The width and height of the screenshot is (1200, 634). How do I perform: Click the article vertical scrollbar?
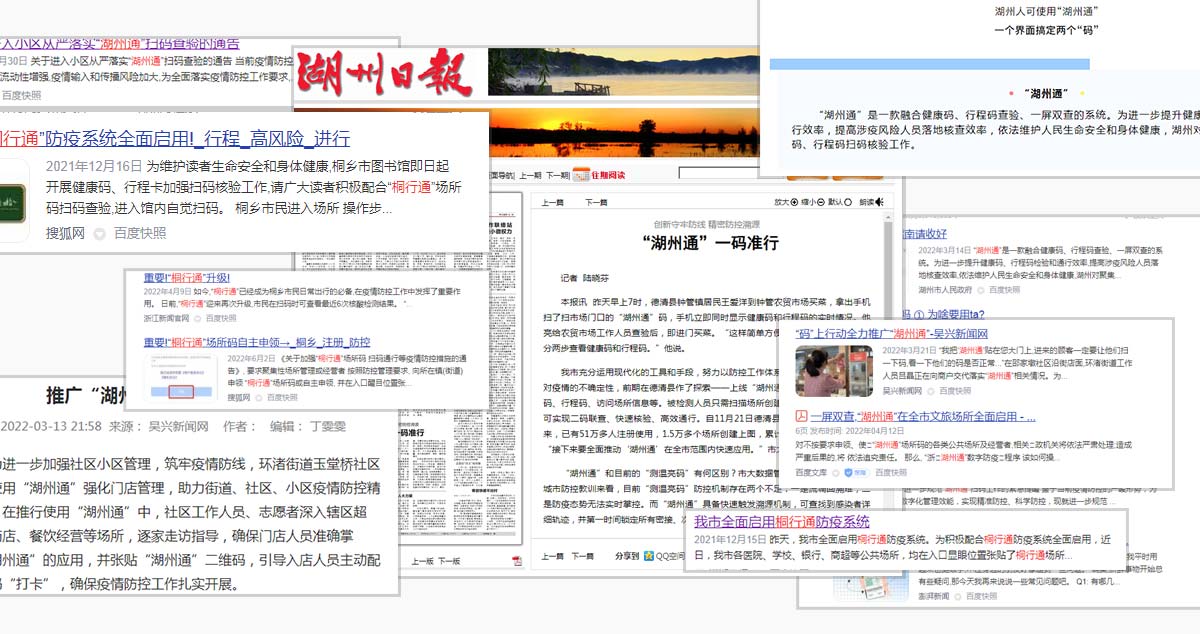click(x=888, y=265)
